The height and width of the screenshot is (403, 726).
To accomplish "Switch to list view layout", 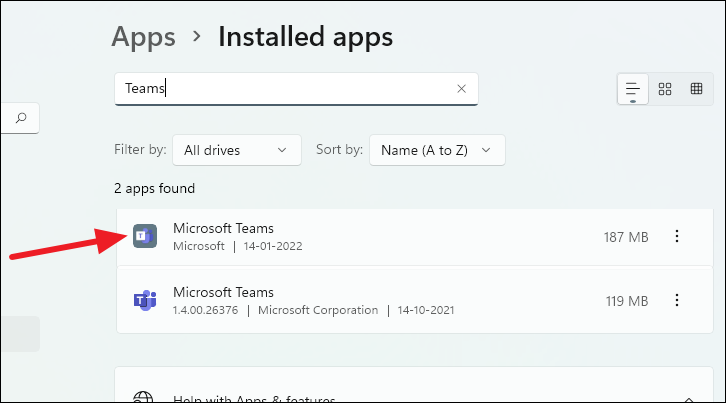I will 632,88.
